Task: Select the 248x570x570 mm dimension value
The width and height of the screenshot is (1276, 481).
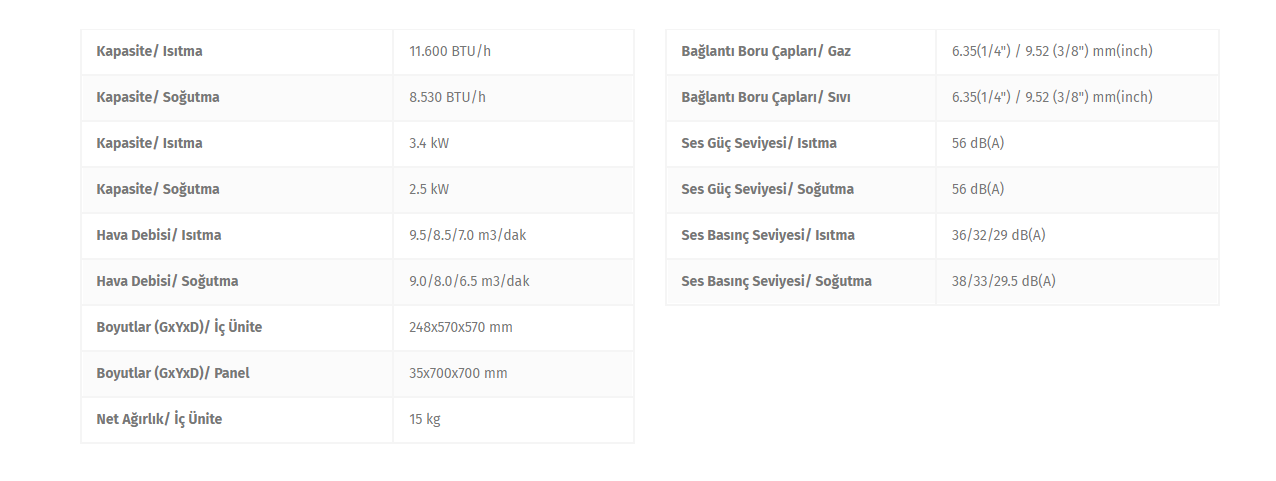Action: tap(461, 327)
